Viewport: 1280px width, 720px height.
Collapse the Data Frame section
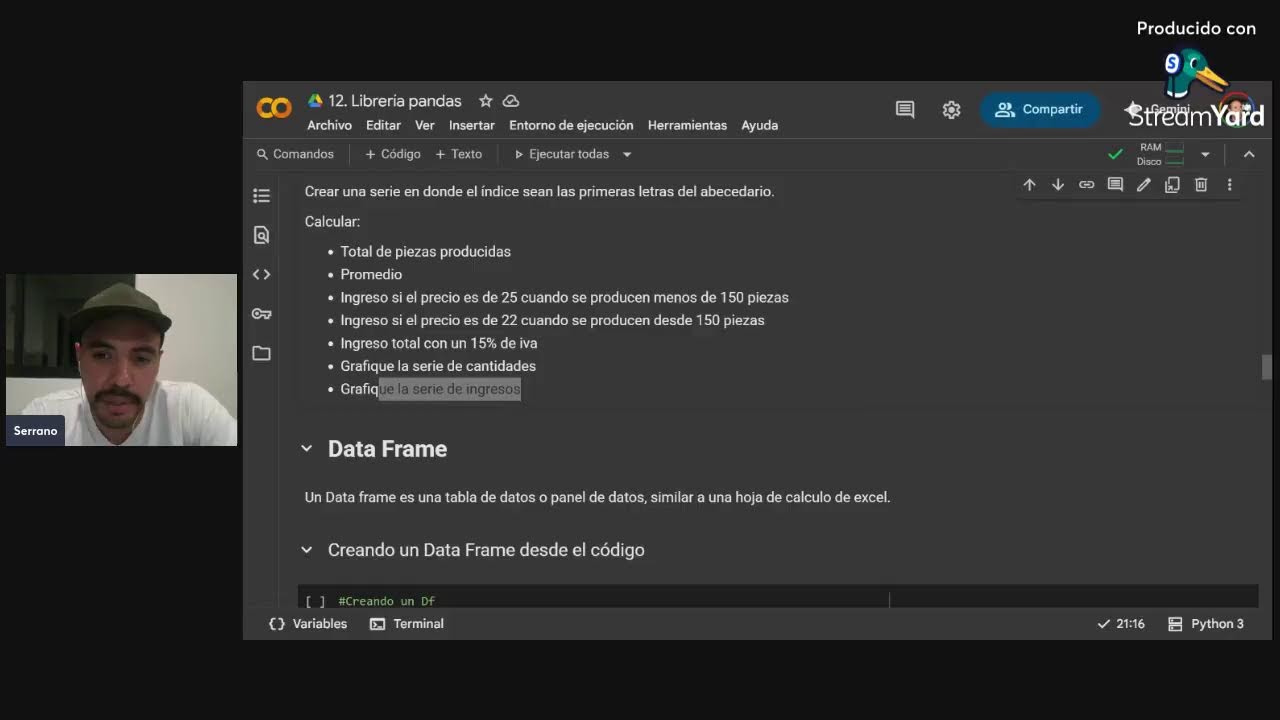(x=307, y=449)
